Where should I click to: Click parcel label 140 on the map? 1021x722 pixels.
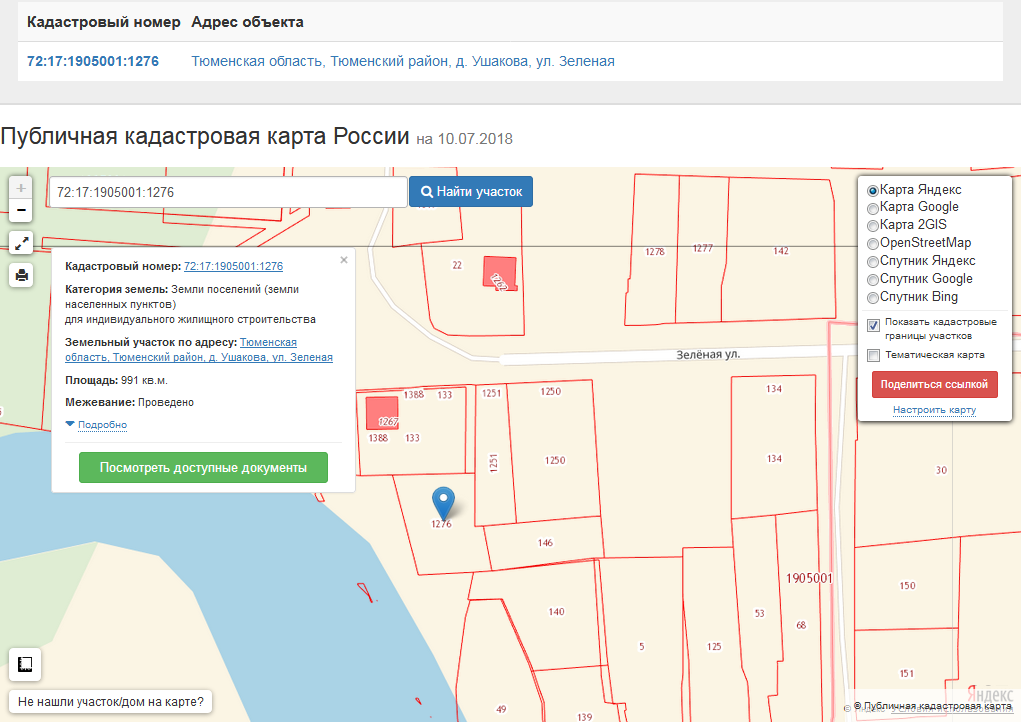click(x=556, y=611)
